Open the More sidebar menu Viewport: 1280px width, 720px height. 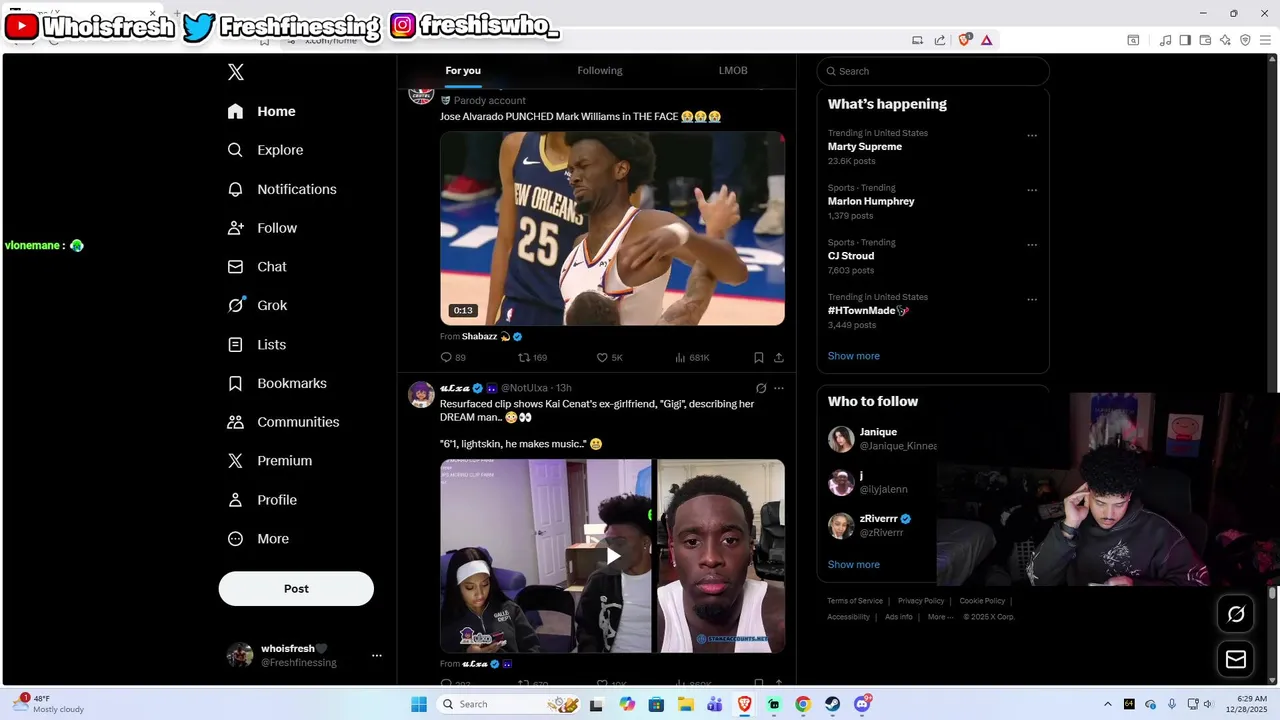tap(258, 539)
